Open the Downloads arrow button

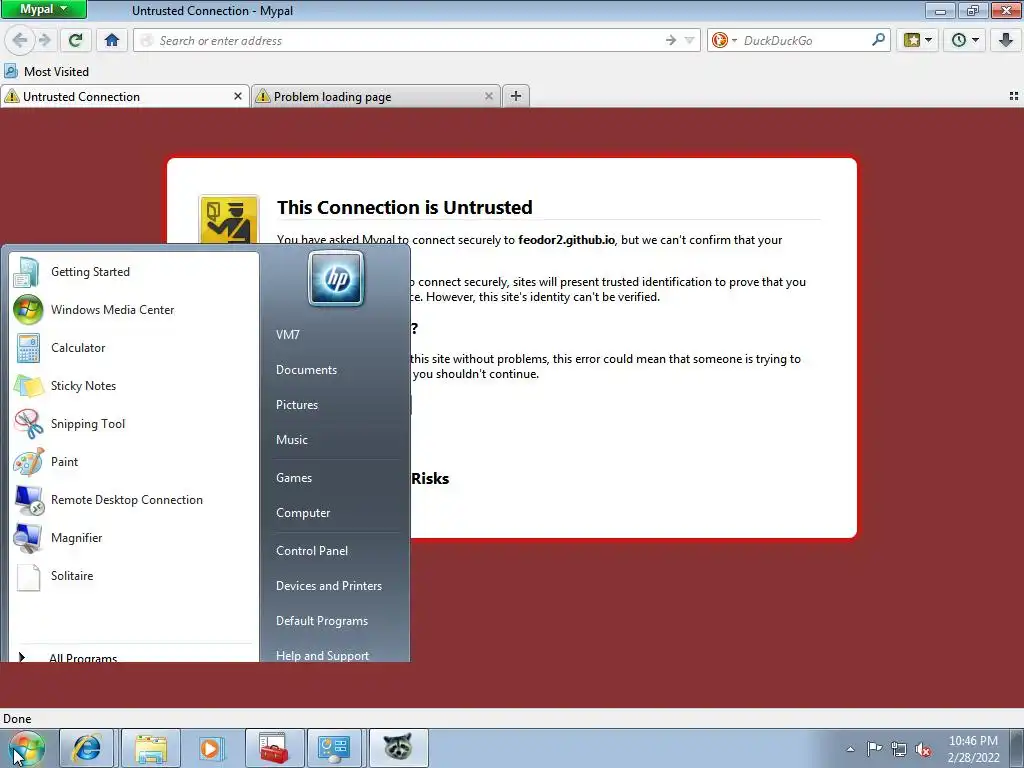[x=1006, y=40]
